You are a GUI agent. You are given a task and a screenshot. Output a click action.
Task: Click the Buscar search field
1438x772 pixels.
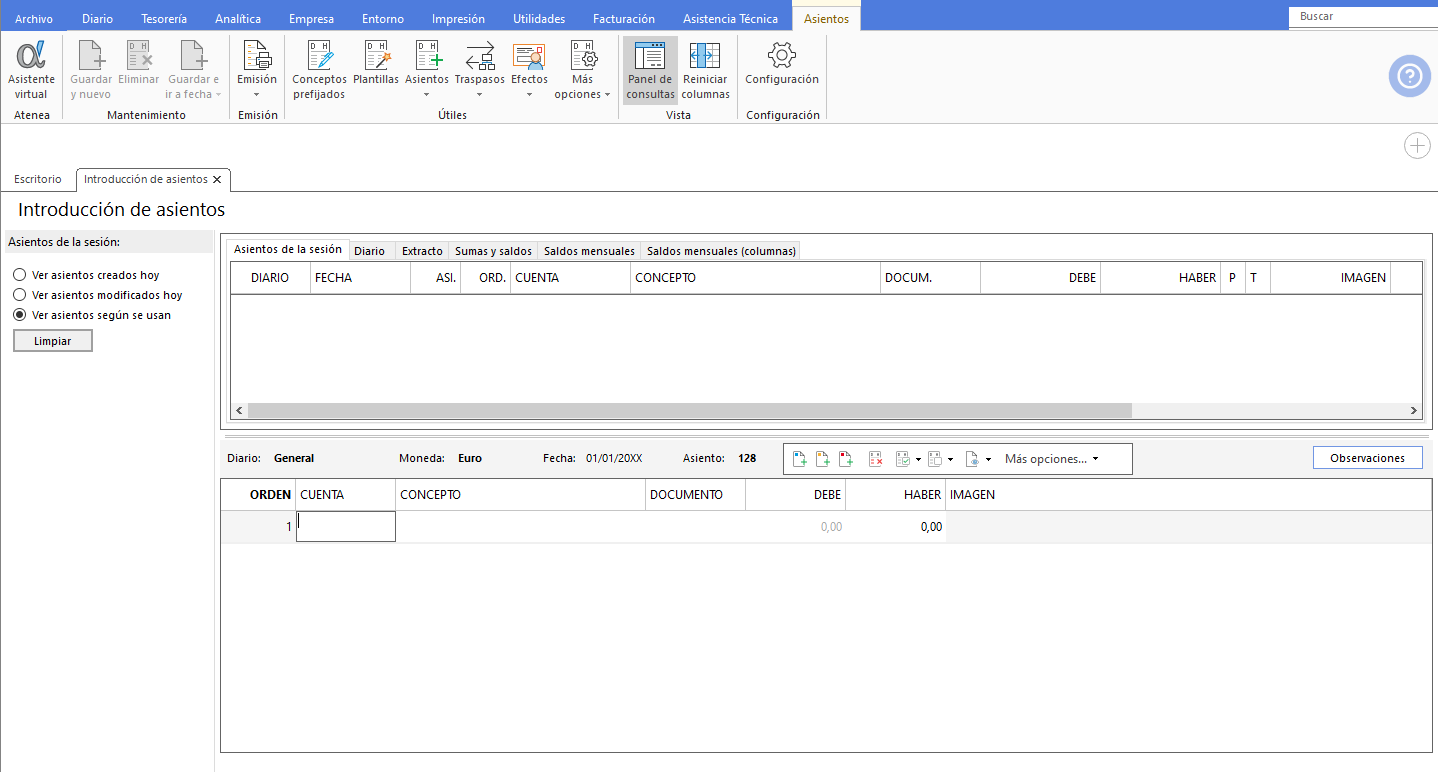pos(1362,17)
